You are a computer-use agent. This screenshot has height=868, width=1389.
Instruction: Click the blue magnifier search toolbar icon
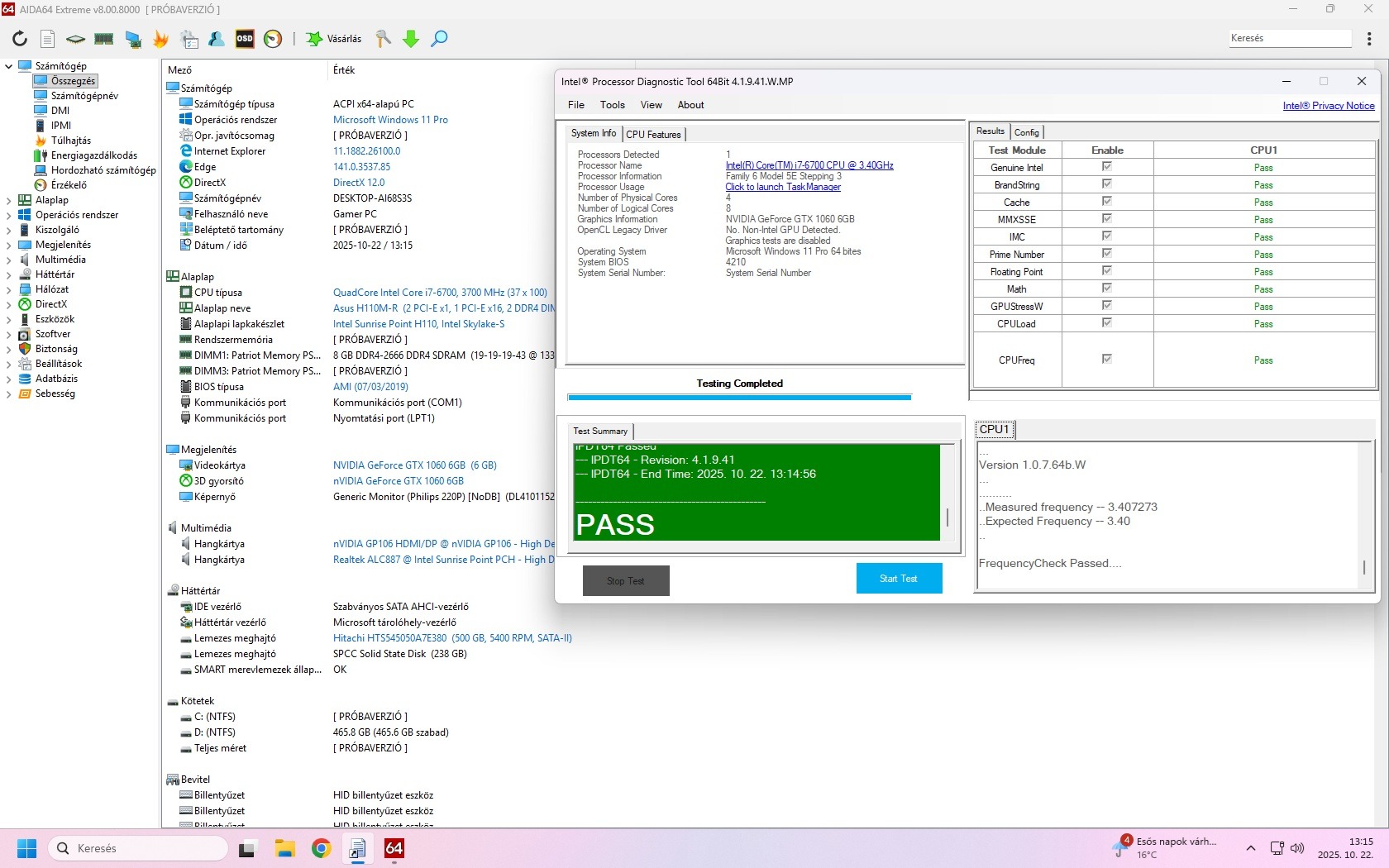pyautogui.click(x=439, y=39)
